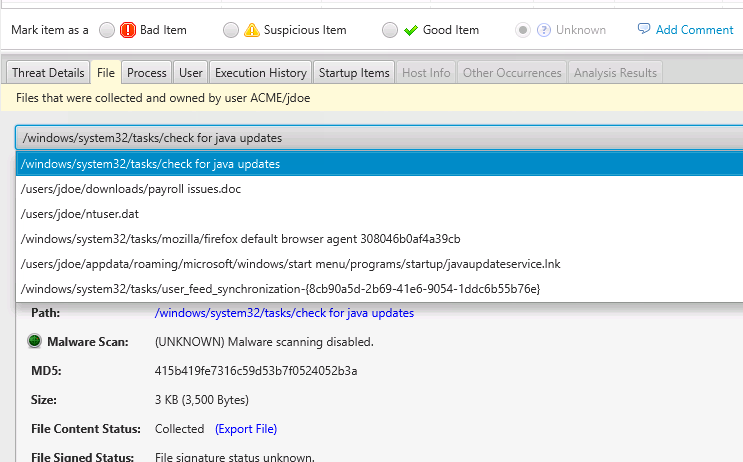743x462 pixels.
Task: Switch to the Threat Details tab
Action: tap(47, 72)
